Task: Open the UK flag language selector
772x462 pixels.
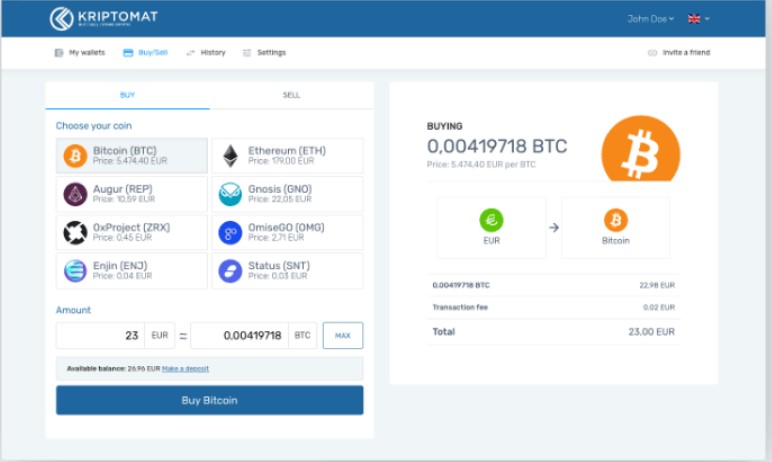Action: pyautogui.click(x=699, y=19)
